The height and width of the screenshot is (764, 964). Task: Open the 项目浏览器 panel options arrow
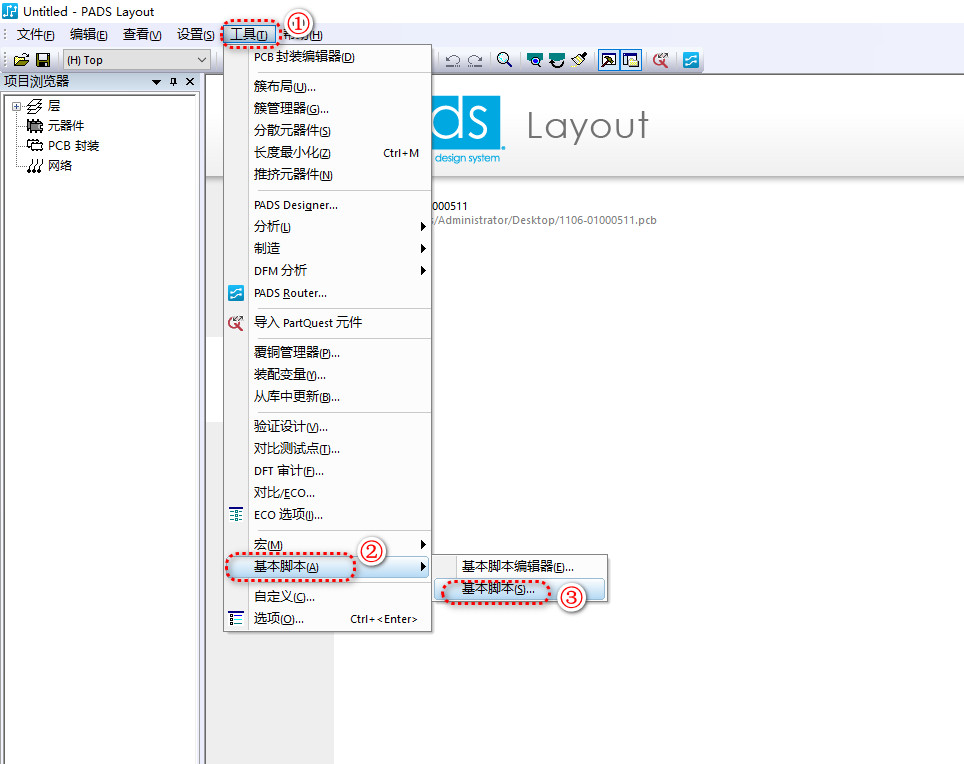(x=156, y=82)
